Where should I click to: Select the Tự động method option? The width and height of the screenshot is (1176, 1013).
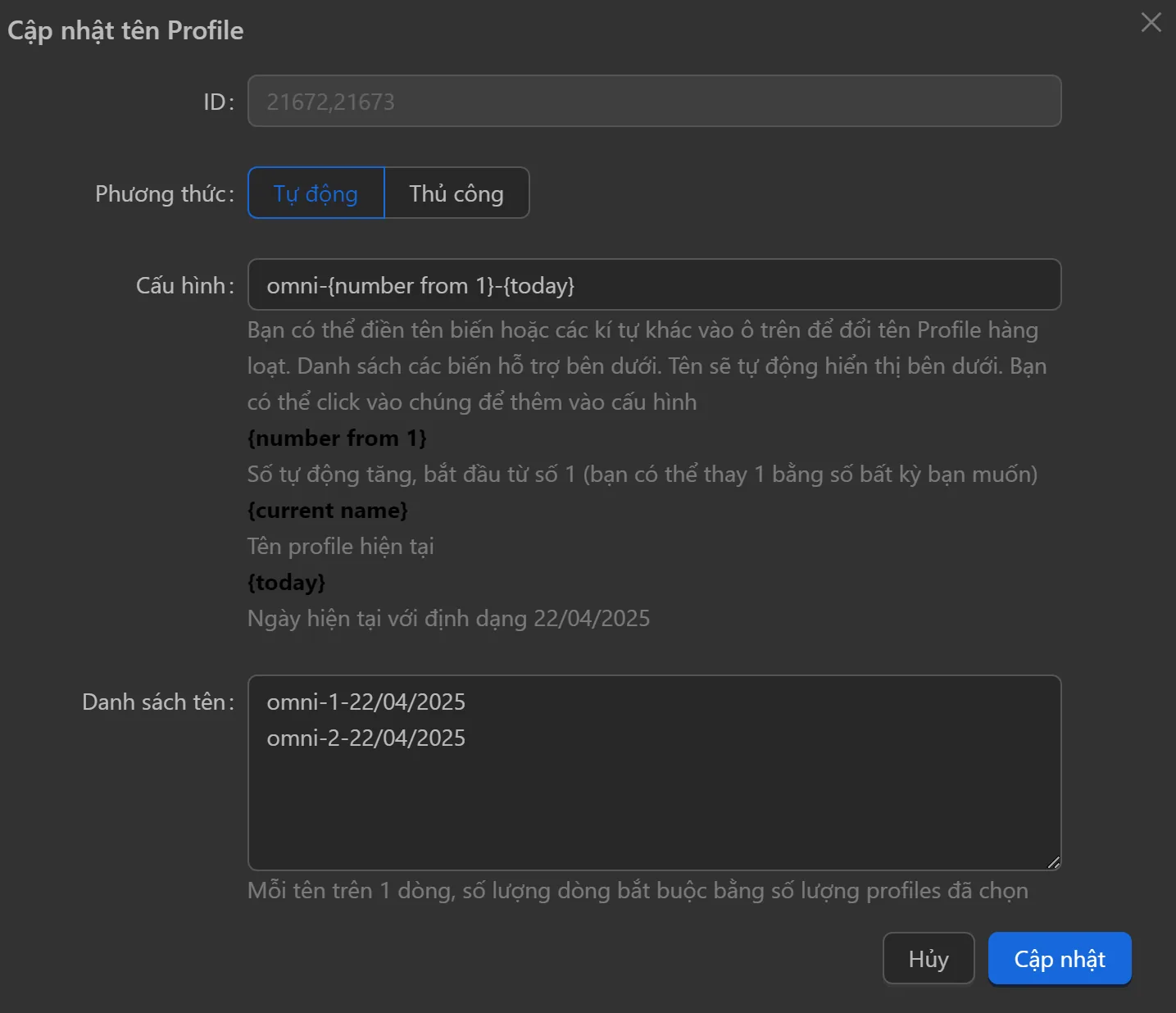316,193
